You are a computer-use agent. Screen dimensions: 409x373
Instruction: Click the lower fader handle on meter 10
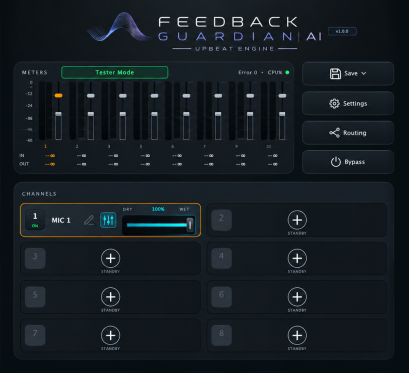tap(282, 114)
